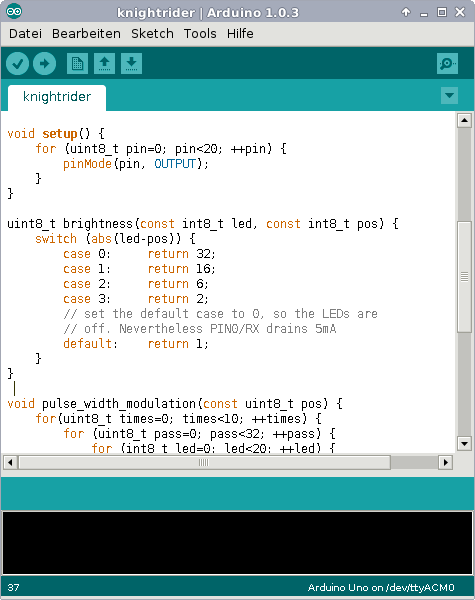Open the Serial Monitor magnifier icon

[447, 64]
